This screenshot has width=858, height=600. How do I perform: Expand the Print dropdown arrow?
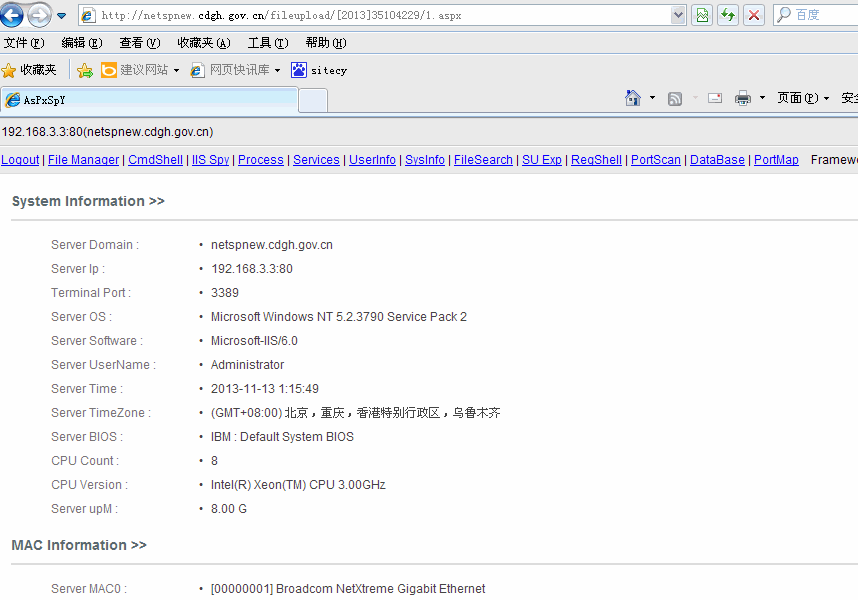point(762,98)
